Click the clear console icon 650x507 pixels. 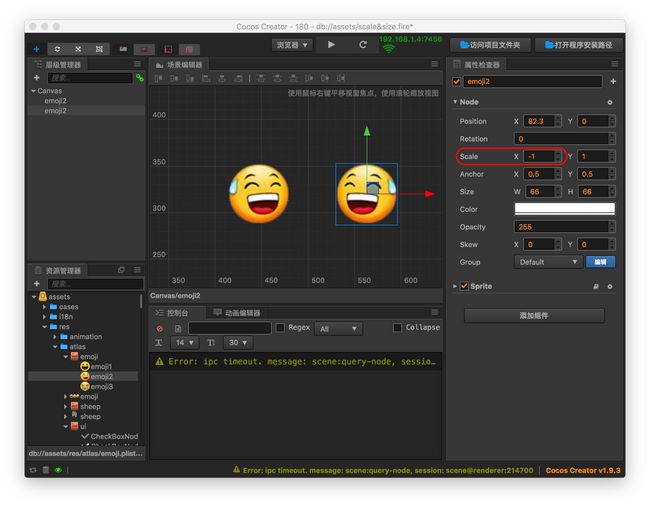click(160, 328)
